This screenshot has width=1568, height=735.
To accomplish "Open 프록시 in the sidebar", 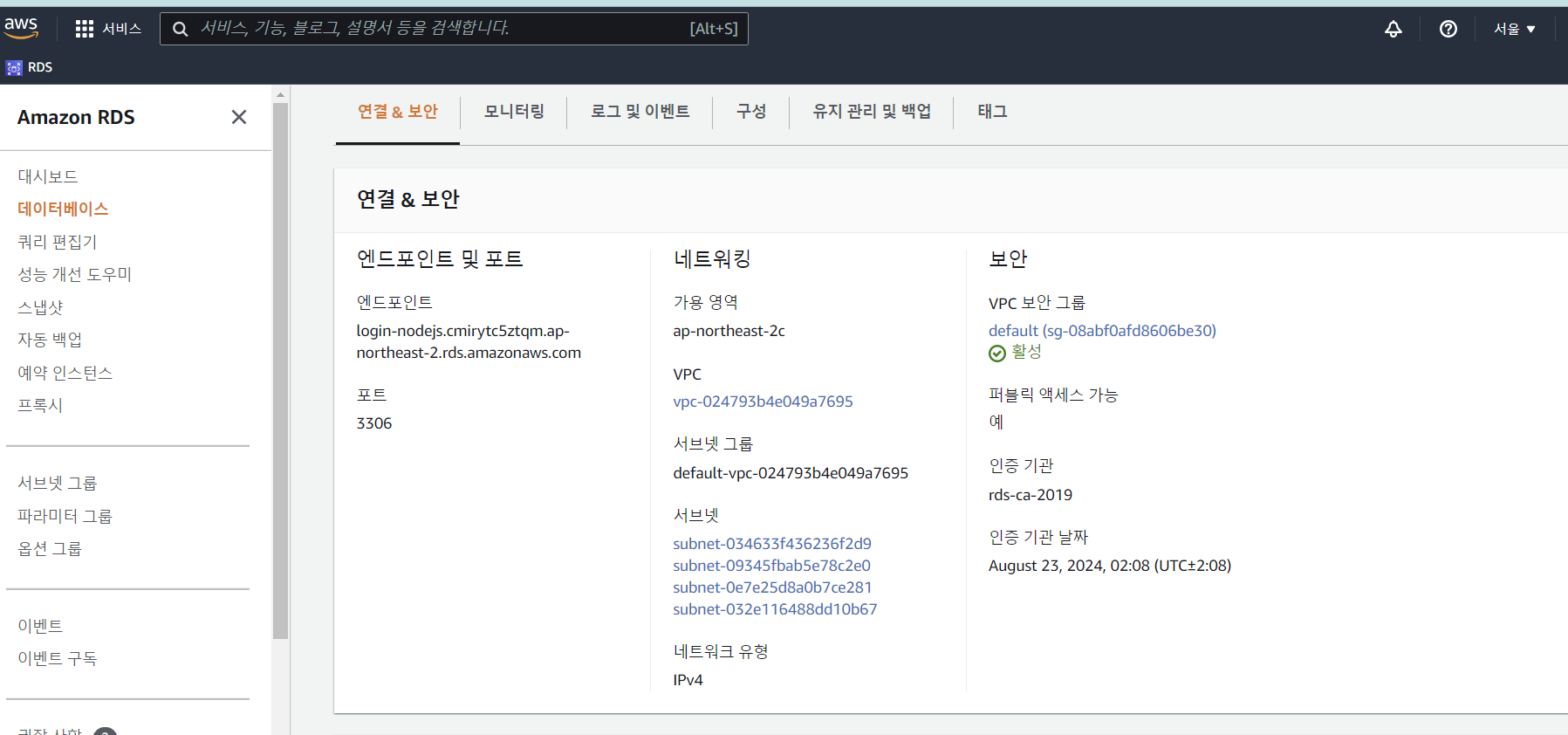I will coord(40,405).
